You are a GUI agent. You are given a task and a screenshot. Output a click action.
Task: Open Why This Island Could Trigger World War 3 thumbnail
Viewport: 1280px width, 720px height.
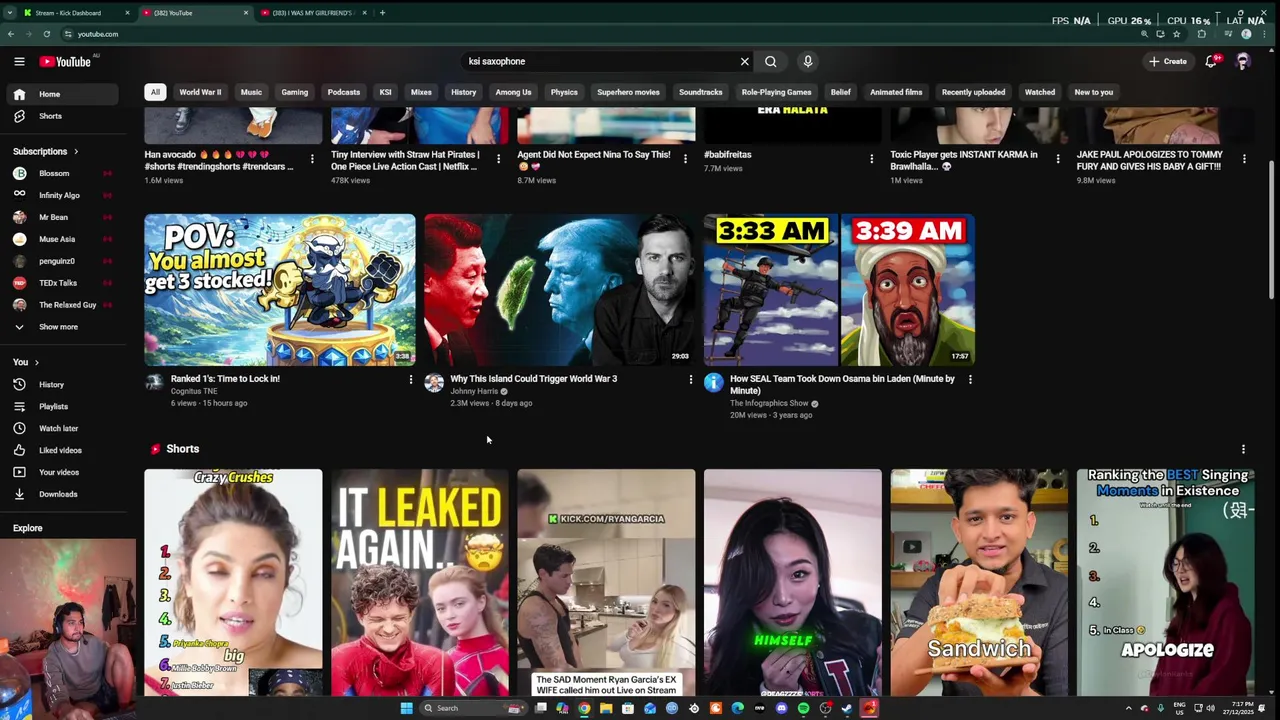[x=559, y=290]
